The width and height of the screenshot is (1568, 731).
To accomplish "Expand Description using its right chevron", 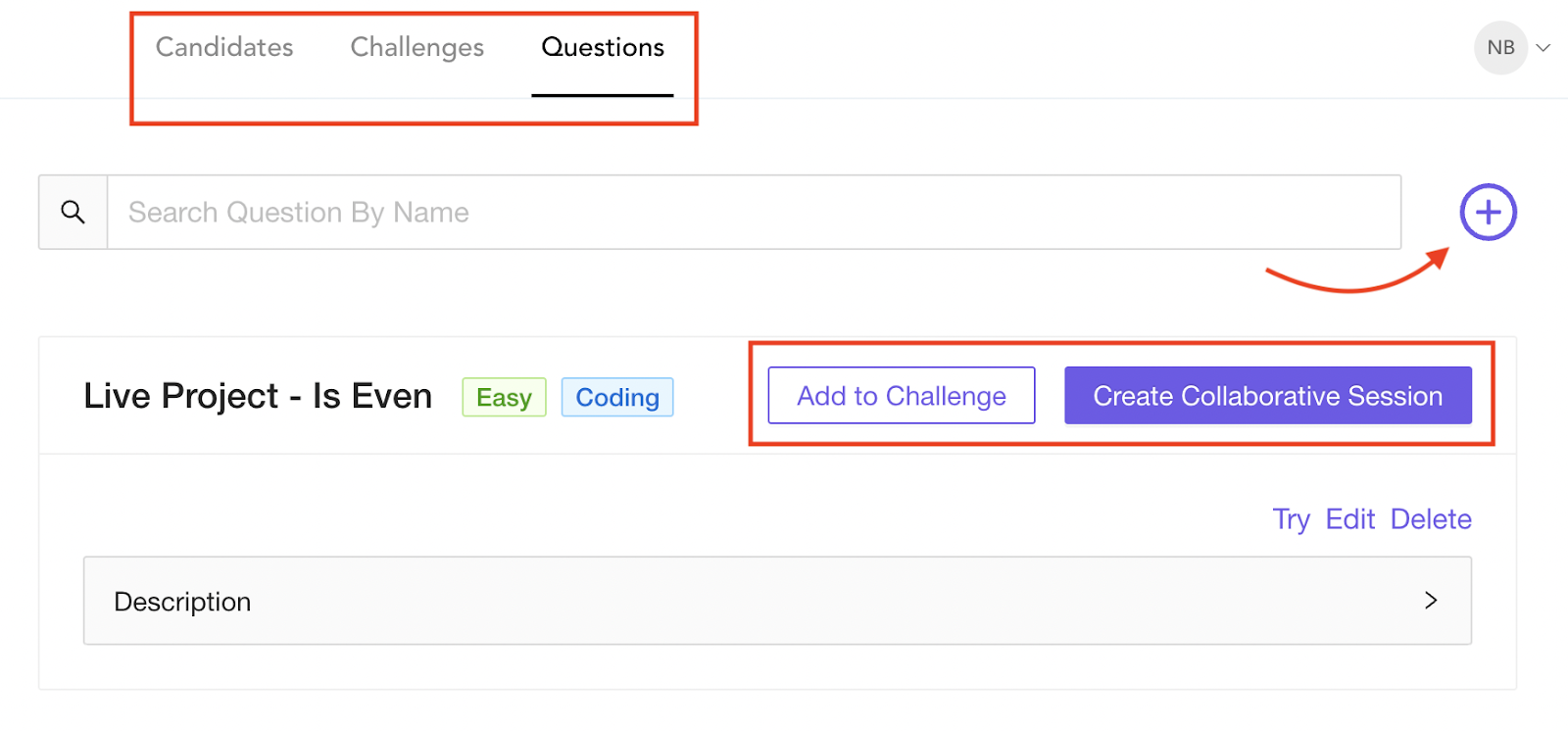I will click(1431, 601).
